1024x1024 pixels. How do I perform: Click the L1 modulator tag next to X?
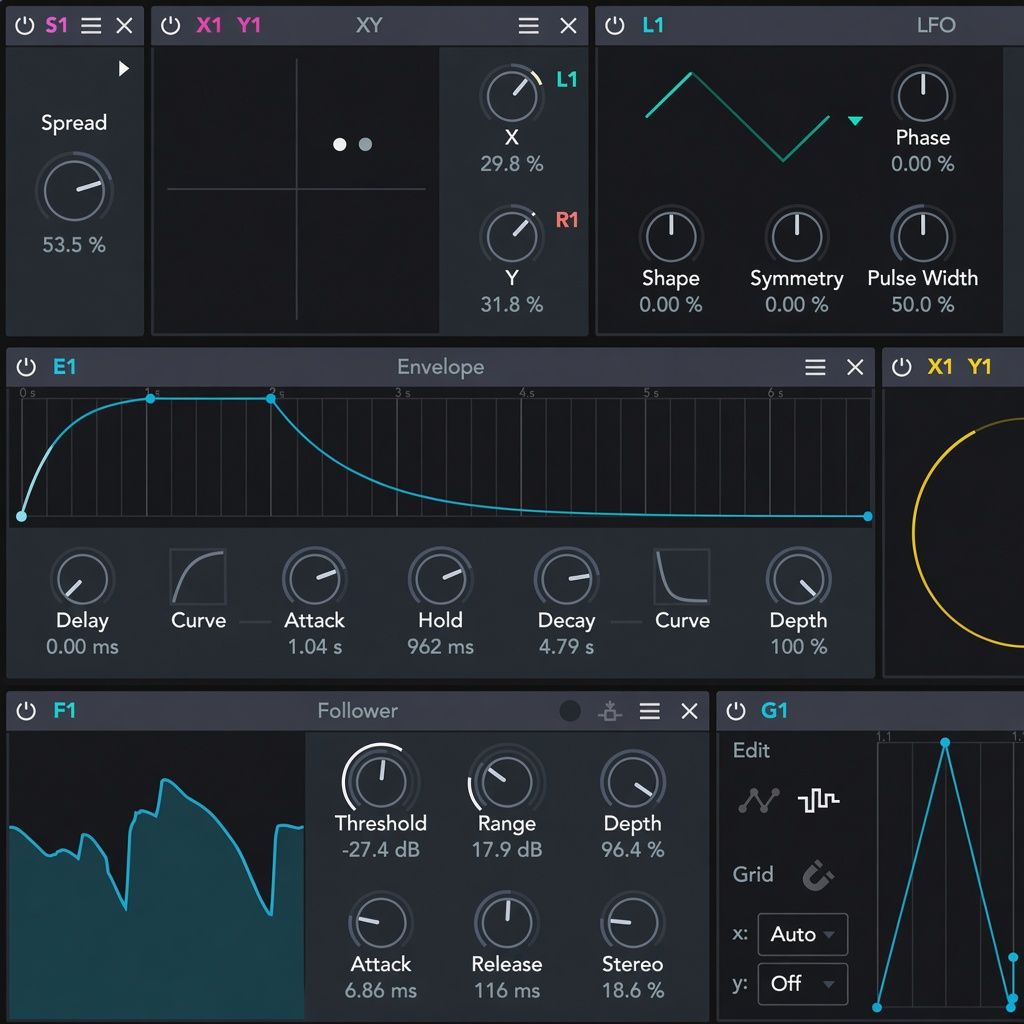(567, 80)
